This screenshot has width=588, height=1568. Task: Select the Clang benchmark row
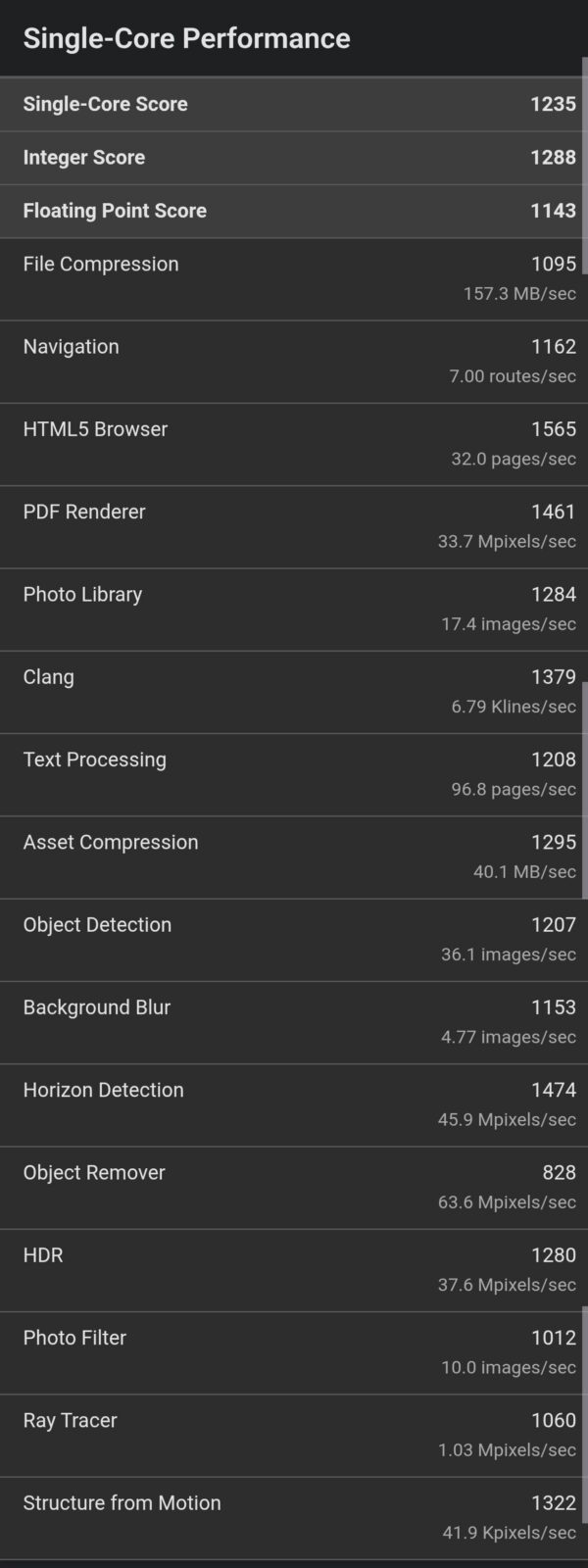294,691
